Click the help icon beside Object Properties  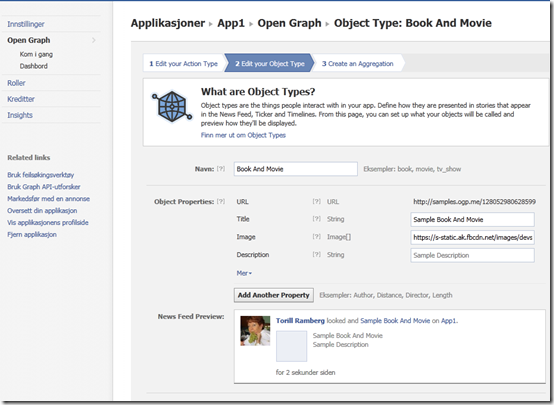click(221, 201)
